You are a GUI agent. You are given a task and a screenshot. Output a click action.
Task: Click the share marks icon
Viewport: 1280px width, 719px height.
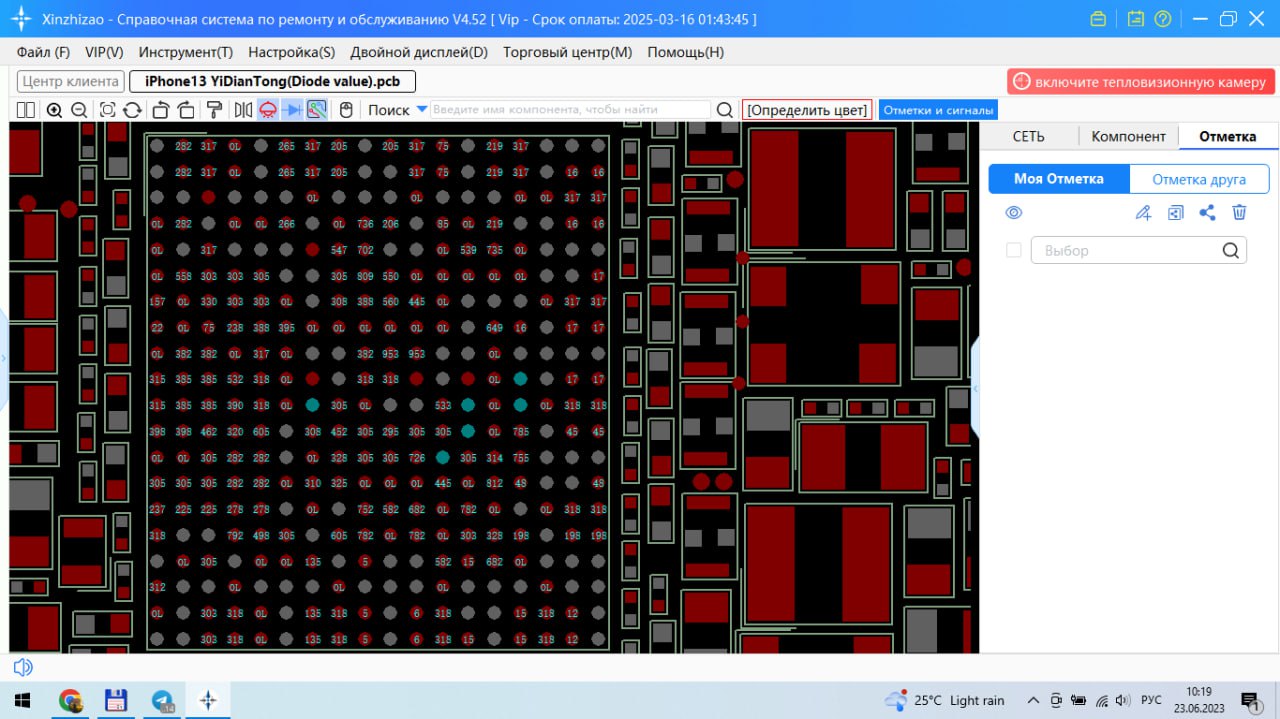(1207, 212)
